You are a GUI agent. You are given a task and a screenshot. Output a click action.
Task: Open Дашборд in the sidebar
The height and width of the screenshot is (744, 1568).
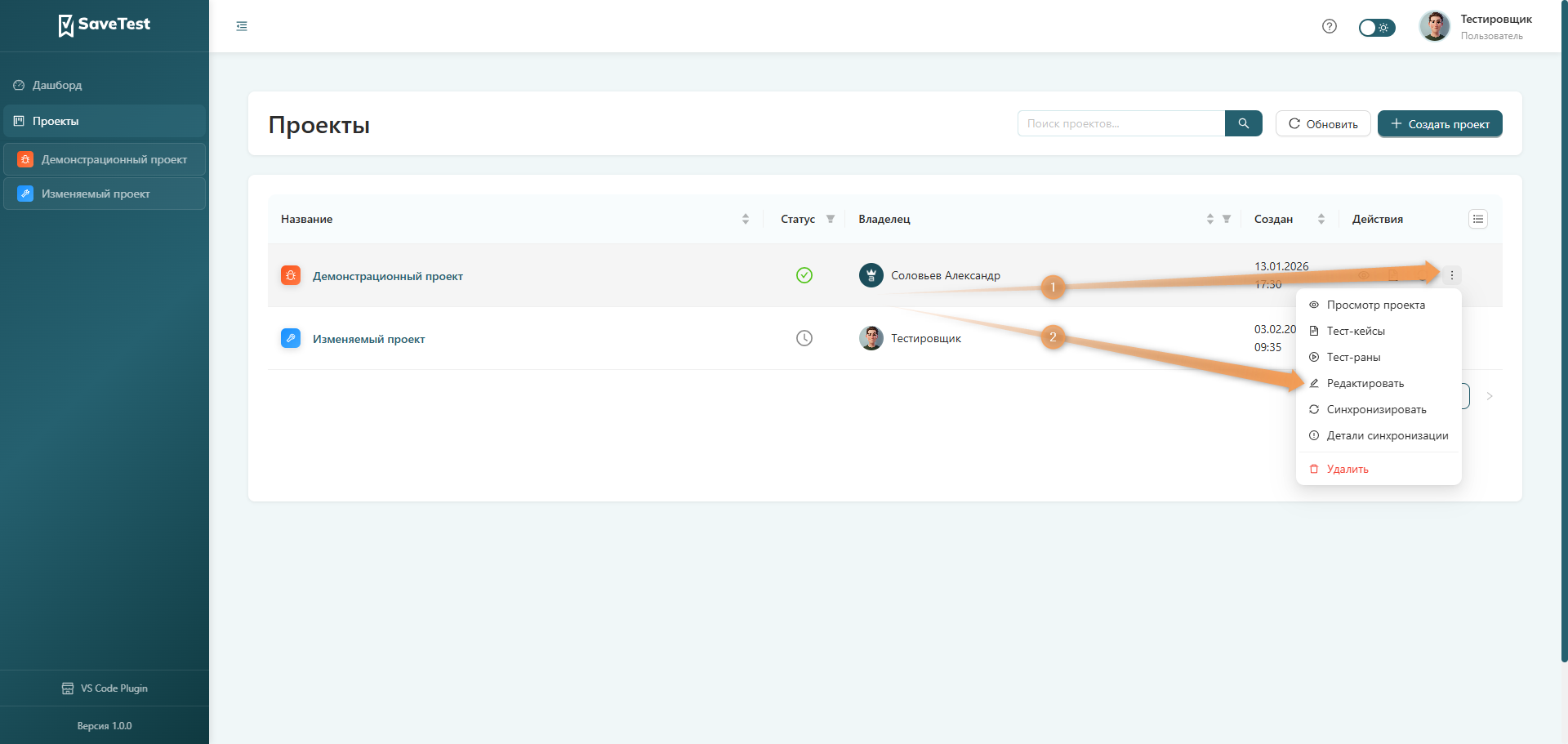tap(57, 85)
